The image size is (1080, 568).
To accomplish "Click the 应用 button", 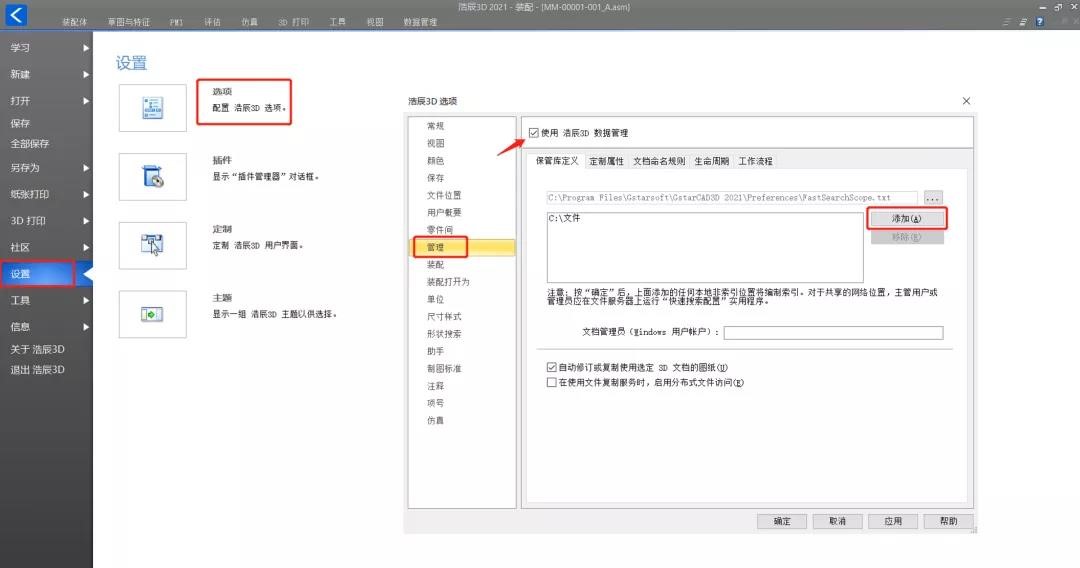I will pyautogui.click(x=893, y=521).
